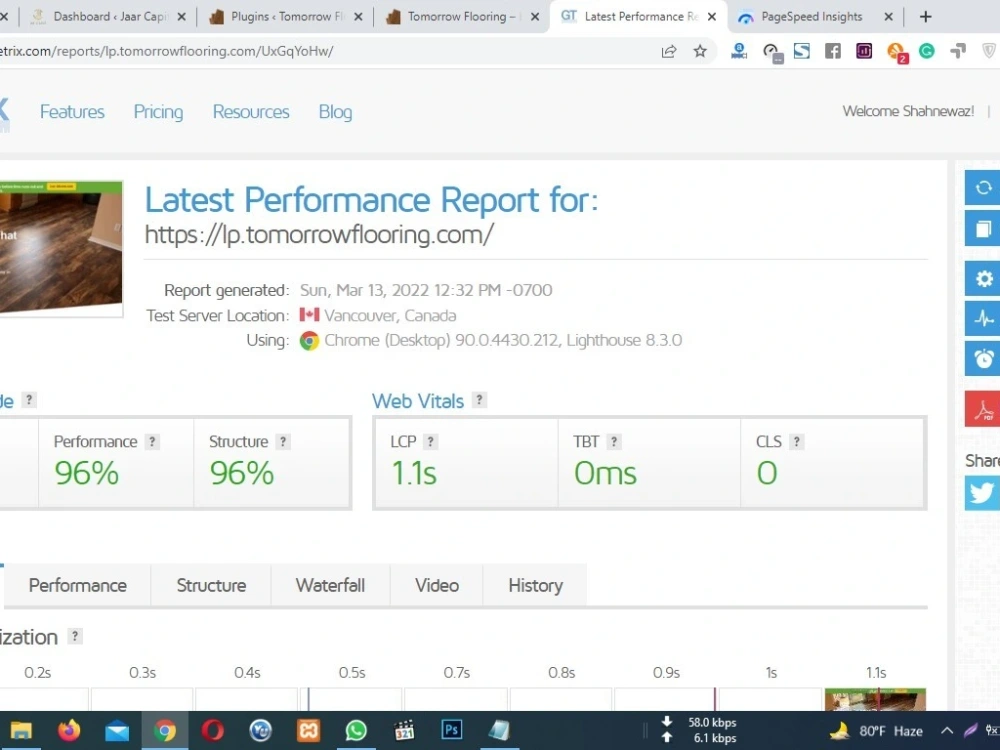The width and height of the screenshot is (1000, 750).
Task: Click the alarm clock alerts icon
Action: coord(983,358)
